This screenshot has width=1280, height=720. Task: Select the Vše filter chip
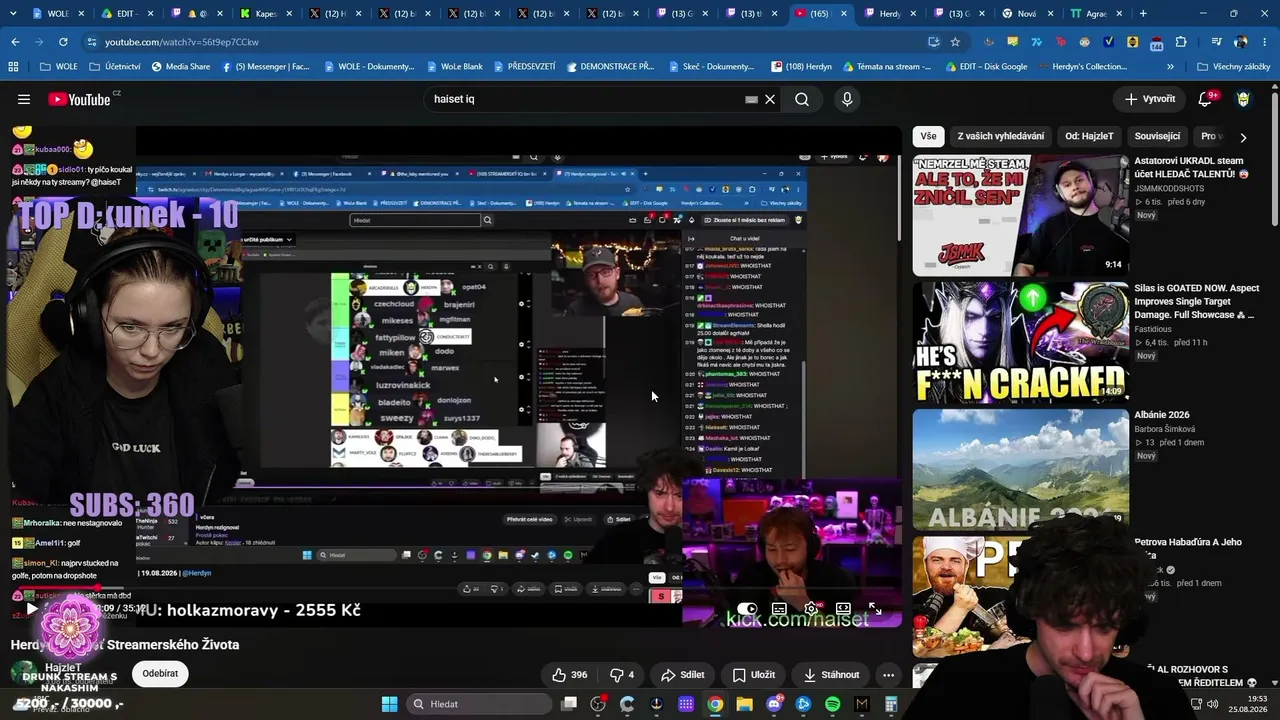929,136
